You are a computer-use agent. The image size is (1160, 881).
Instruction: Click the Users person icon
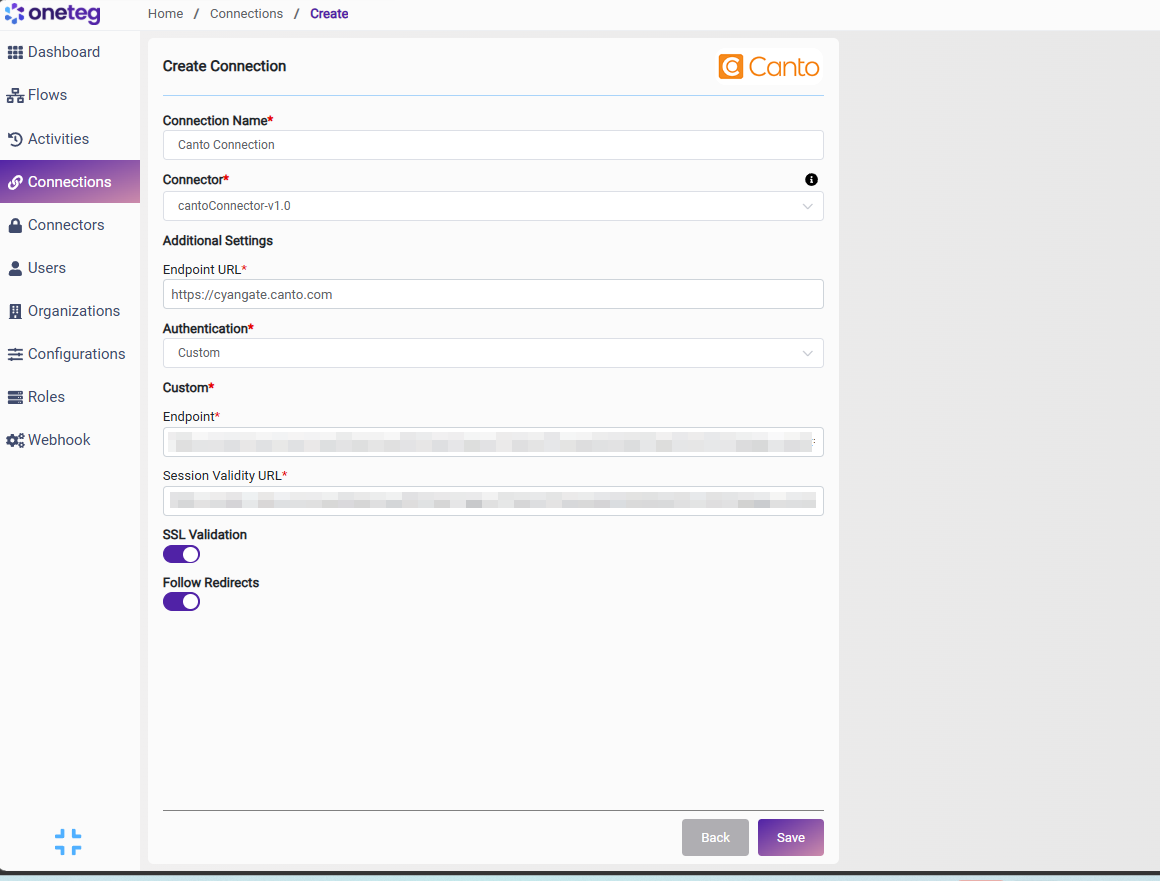tap(15, 269)
